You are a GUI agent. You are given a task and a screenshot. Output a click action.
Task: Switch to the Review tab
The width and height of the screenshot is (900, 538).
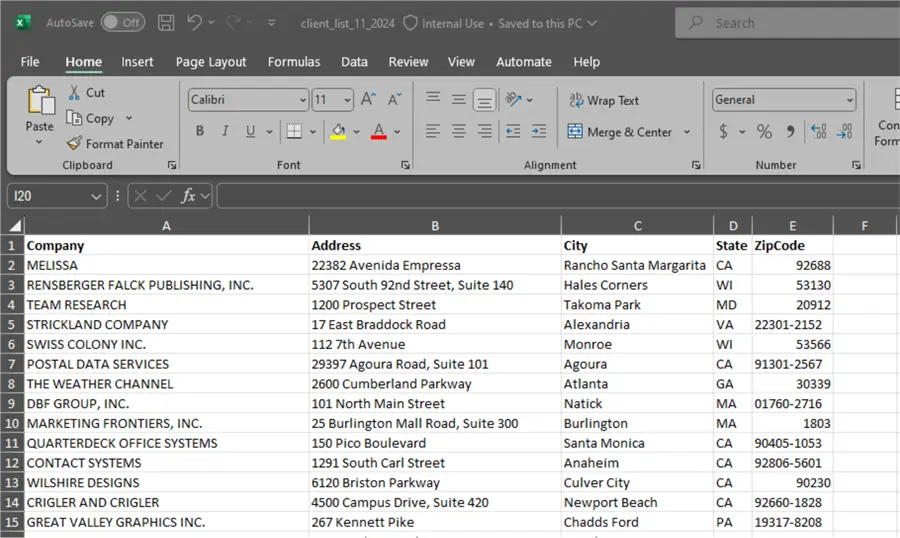tap(408, 61)
